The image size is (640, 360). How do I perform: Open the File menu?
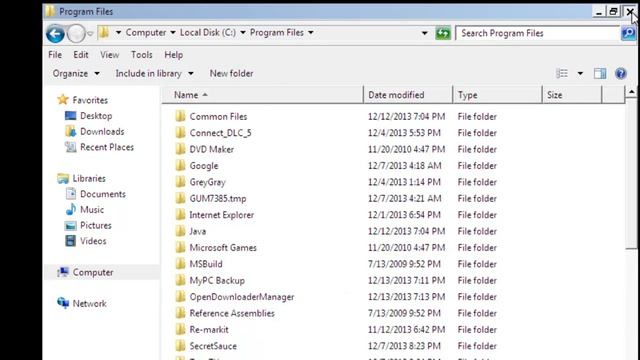[55, 55]
